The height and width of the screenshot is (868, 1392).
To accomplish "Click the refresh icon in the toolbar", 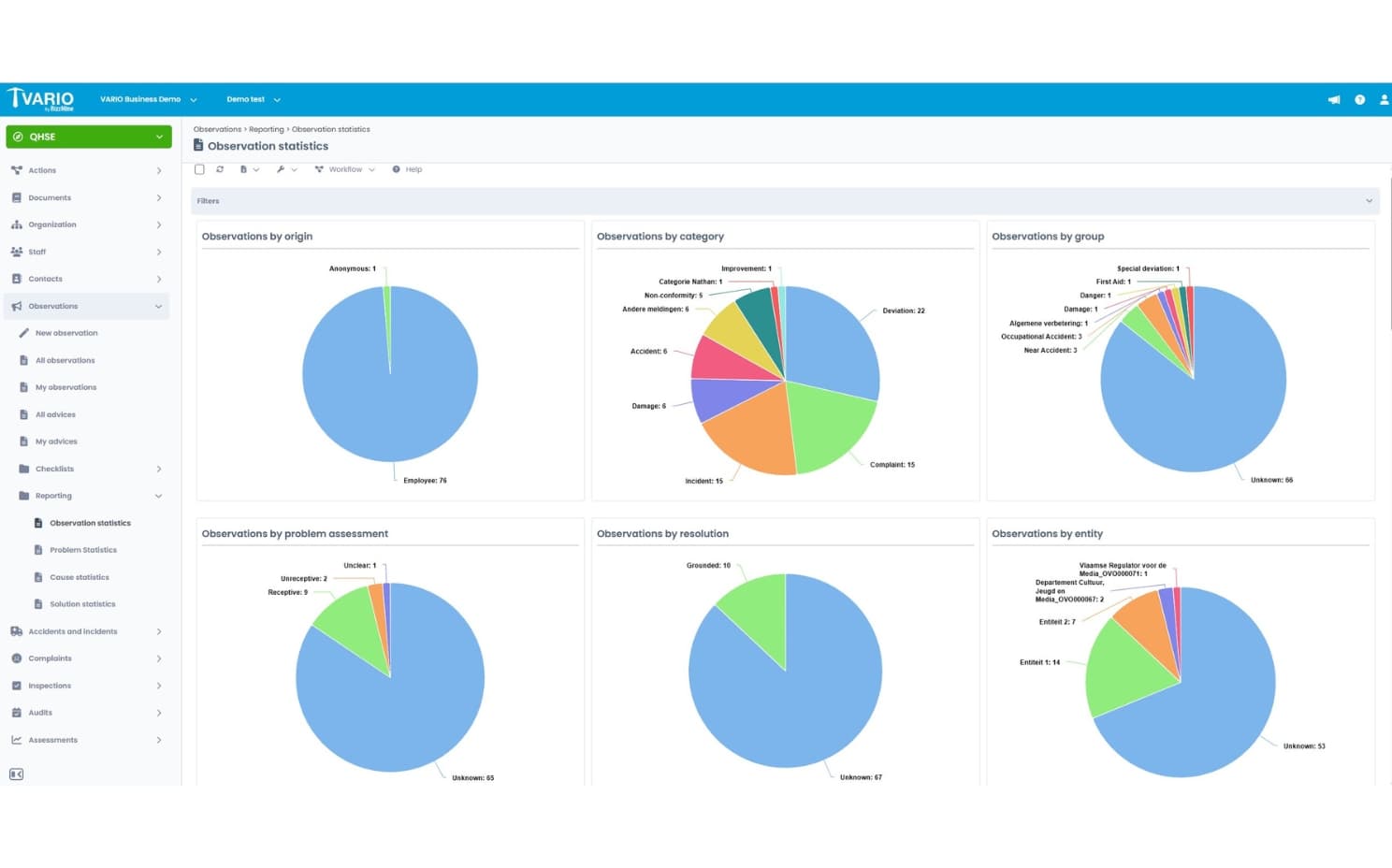I will [220, 169].
